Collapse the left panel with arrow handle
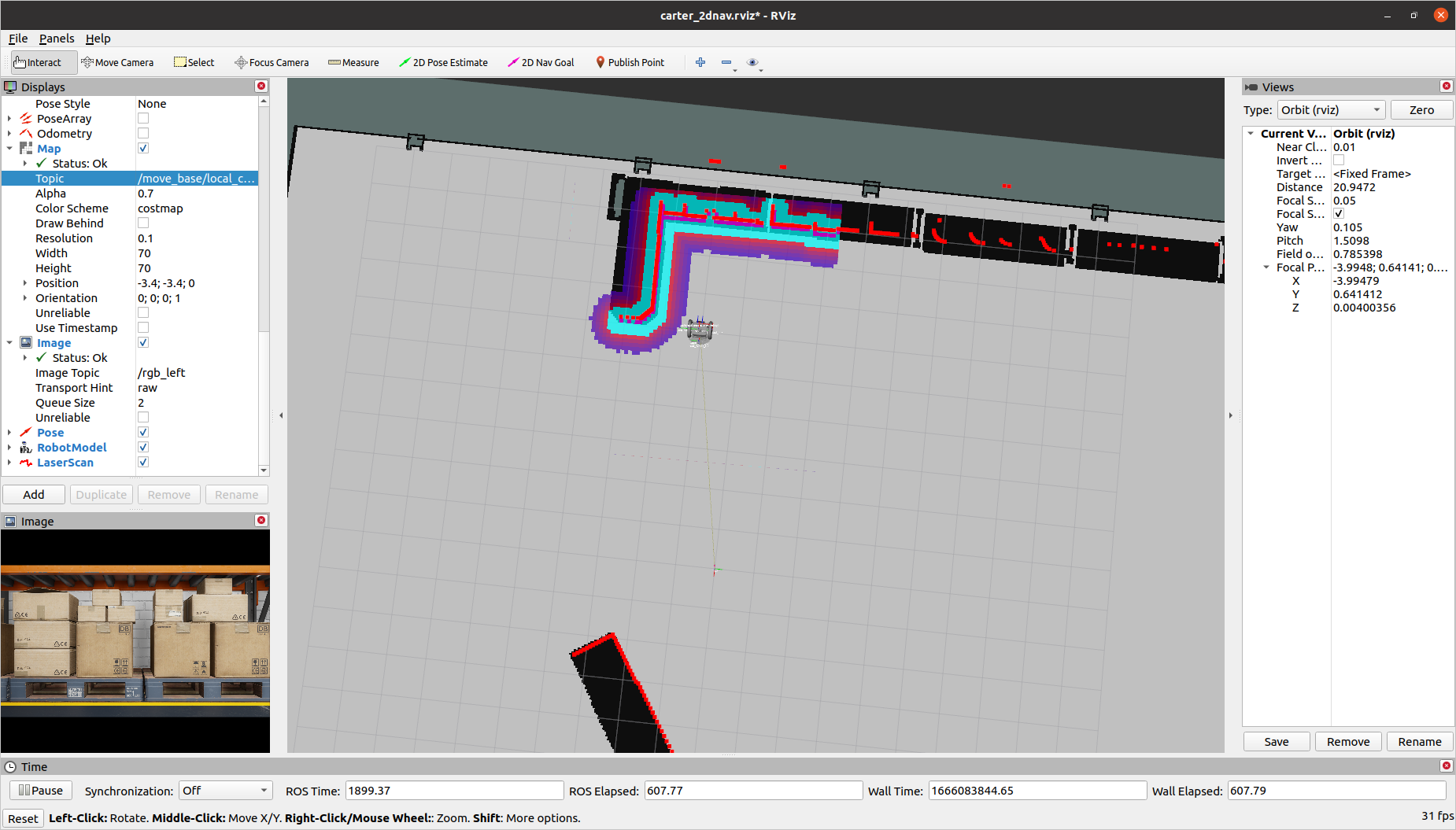The image size is (1456, 830). [281, 415]
